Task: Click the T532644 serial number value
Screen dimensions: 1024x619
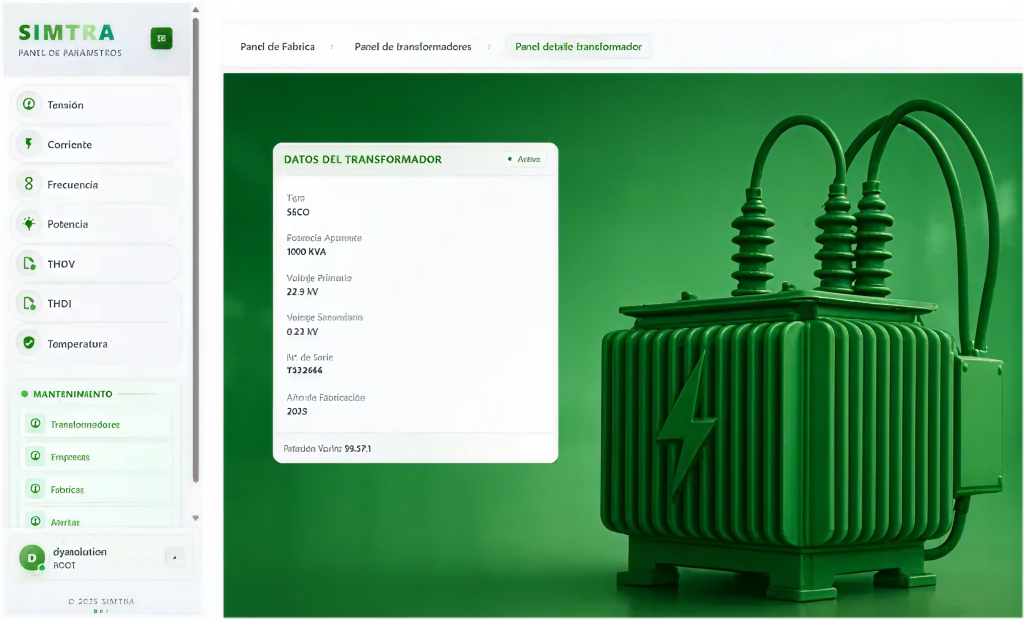Action: point(304,370)
